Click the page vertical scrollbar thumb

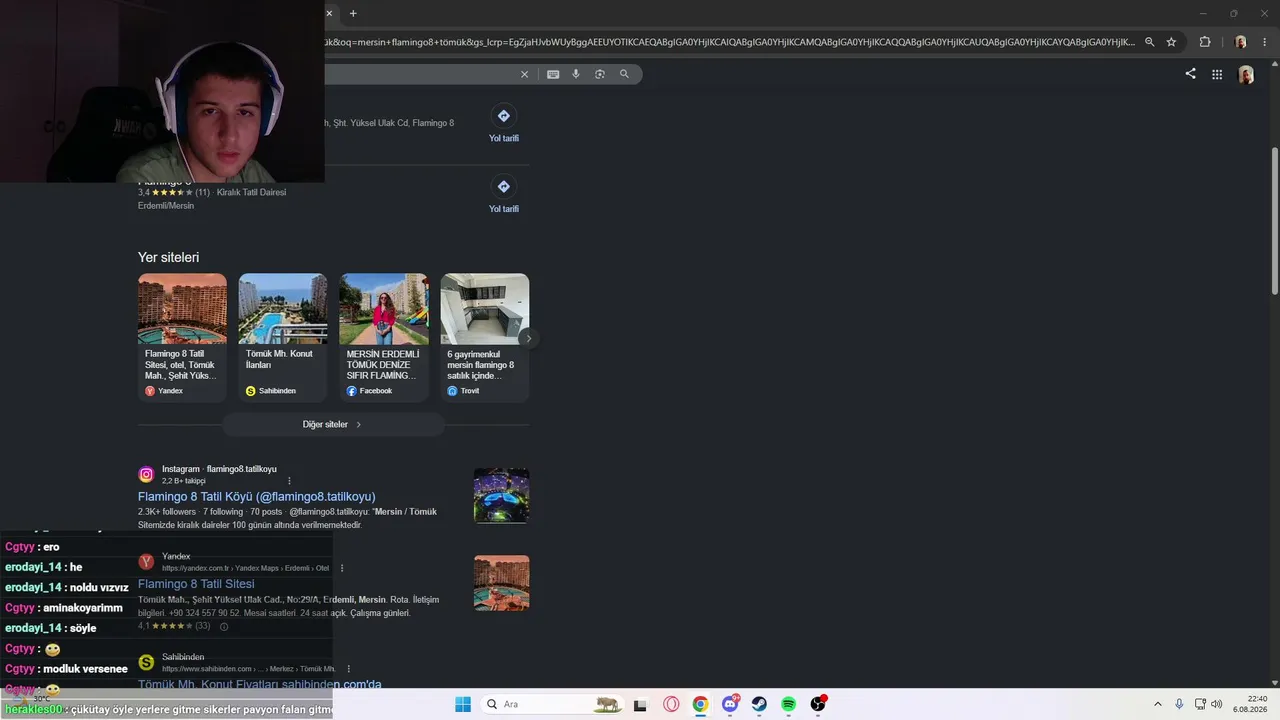pyautogui.click(x=1274, y=220)
